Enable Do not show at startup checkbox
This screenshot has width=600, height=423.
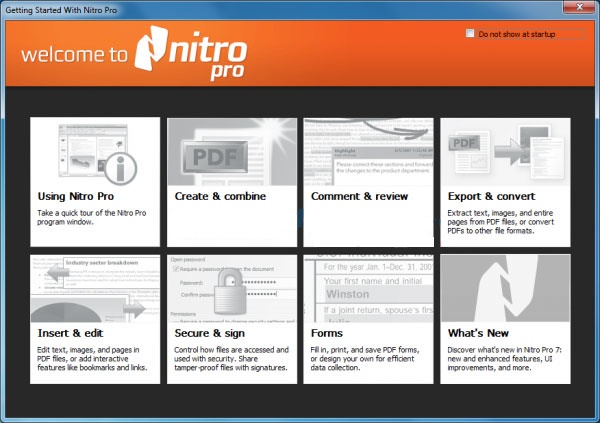(x=470, y=33)
